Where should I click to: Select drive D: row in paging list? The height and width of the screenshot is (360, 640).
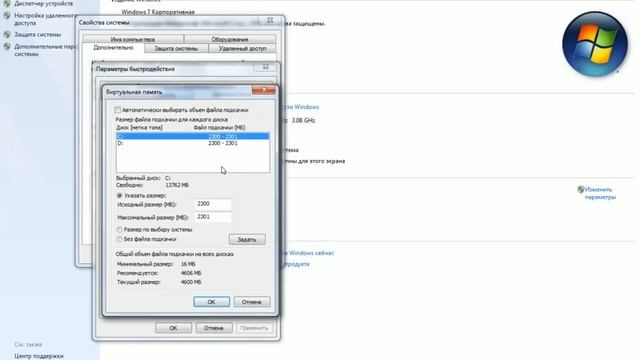click(x=193, y=143)
